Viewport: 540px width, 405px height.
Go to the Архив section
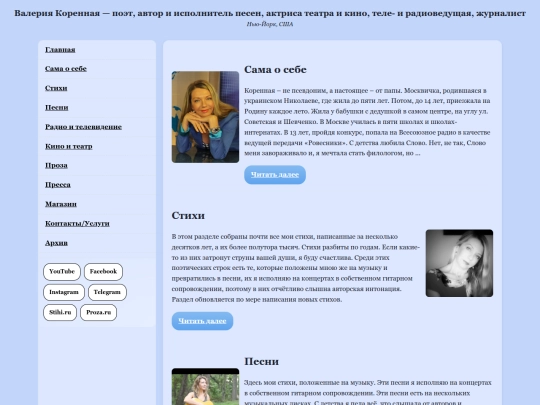(x=56, y=243)
